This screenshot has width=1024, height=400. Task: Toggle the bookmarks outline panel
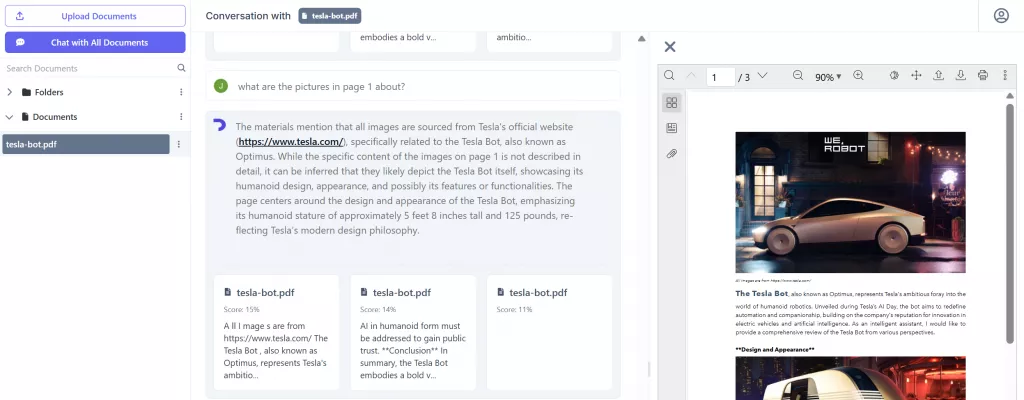pos(671,128)
